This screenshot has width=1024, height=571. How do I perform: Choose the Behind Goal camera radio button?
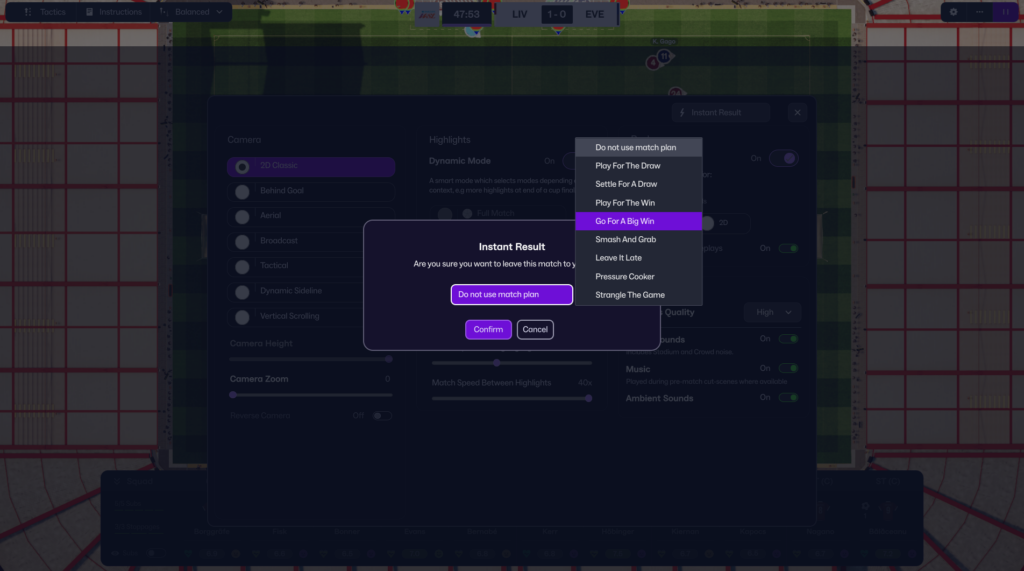pos(242,191)
